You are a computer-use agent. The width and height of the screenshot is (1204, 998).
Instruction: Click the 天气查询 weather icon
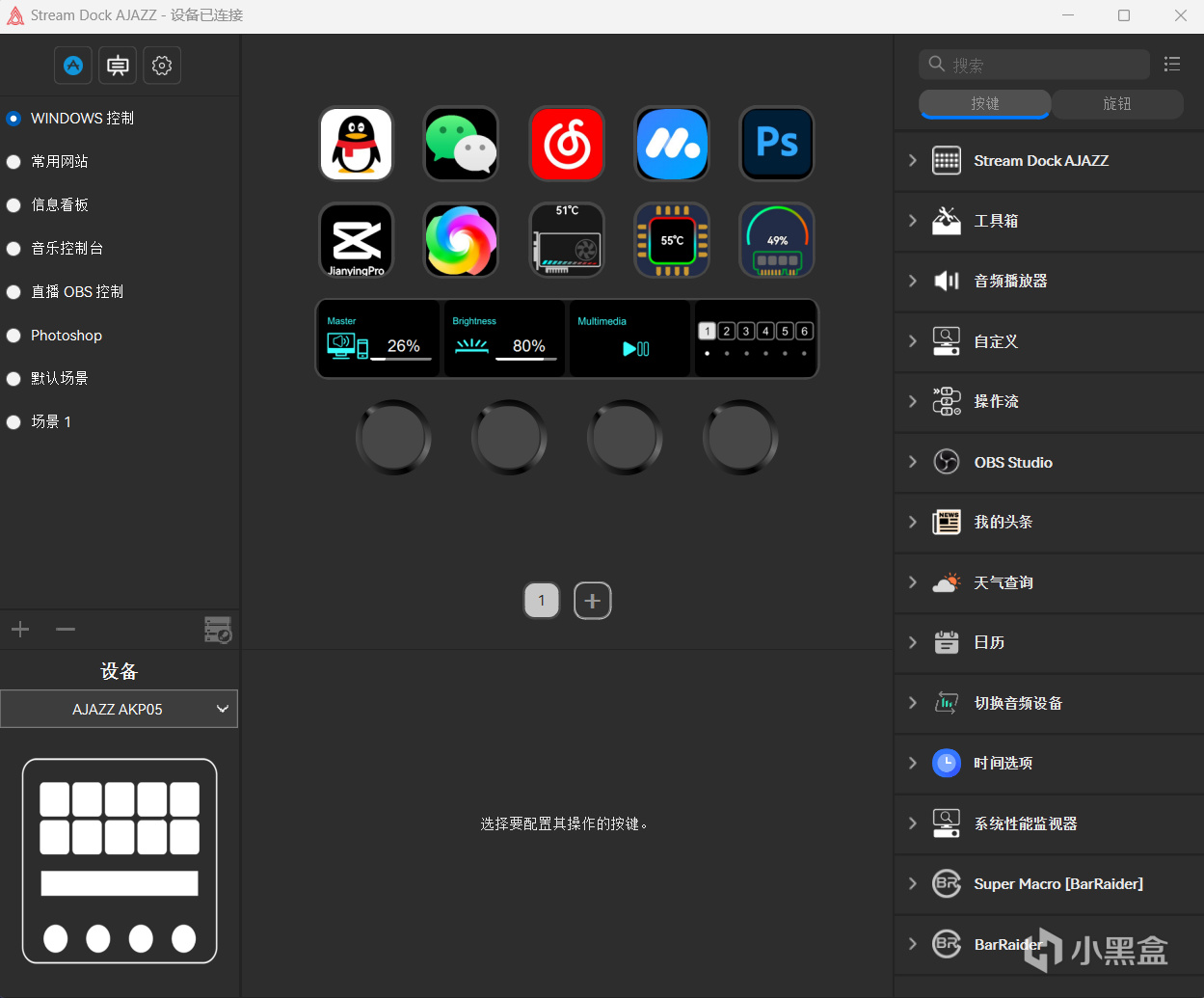pyautogui.click(x=947, y=582)
